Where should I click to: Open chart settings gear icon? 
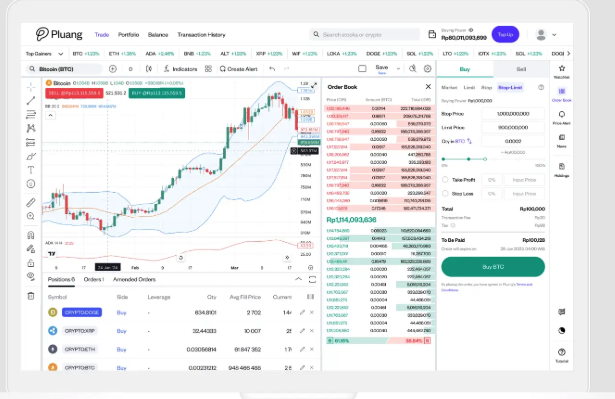428,69
